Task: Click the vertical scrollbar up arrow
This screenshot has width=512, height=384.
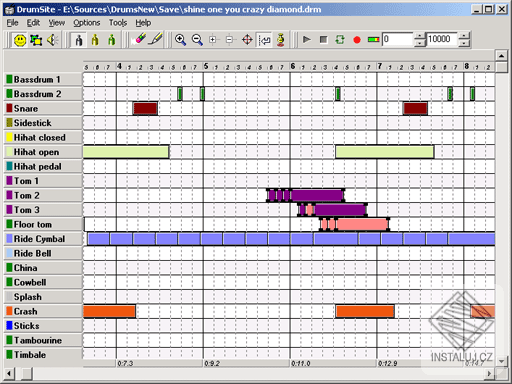Action: coord(501,55)
